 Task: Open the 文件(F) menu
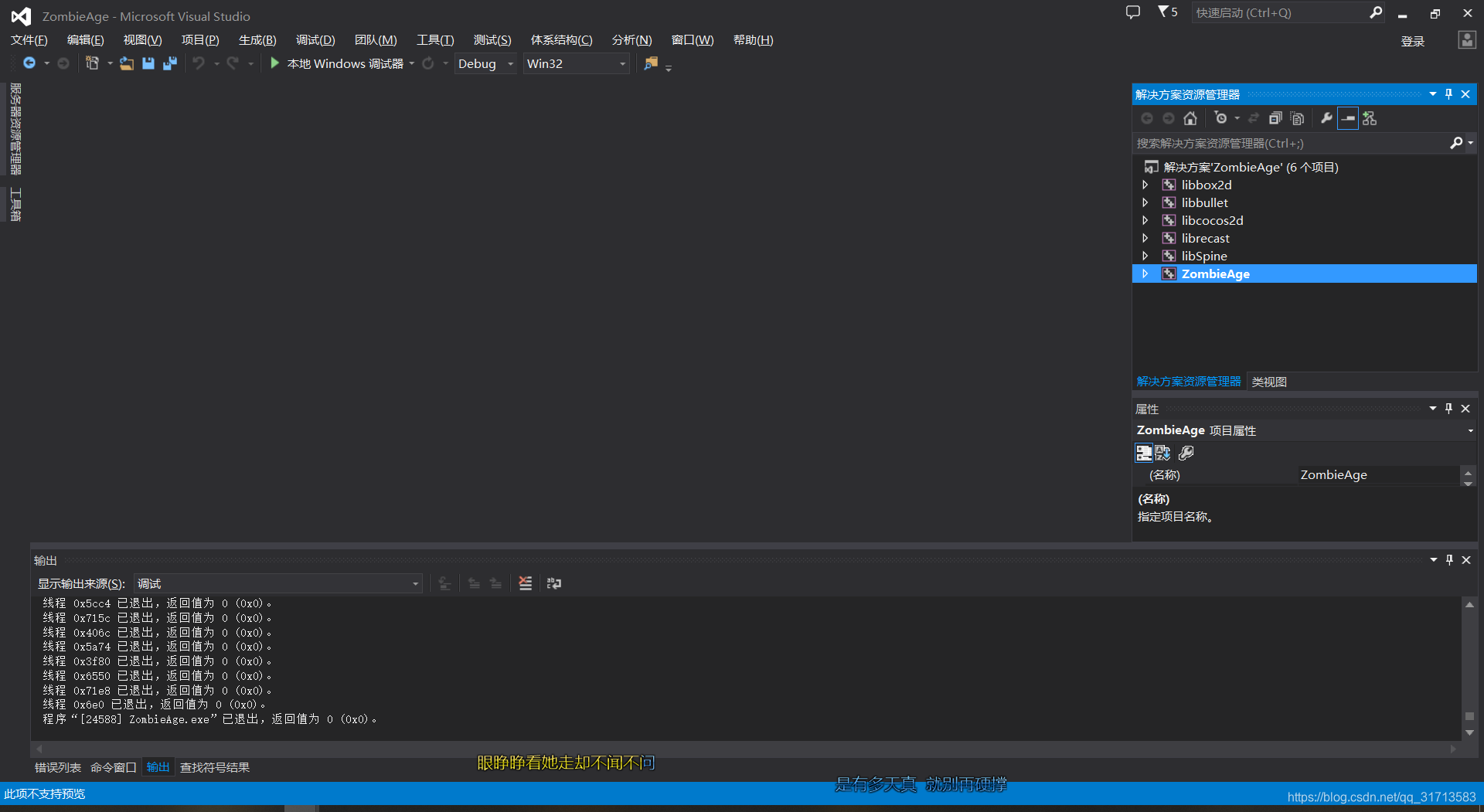click(x=29, y=40)
